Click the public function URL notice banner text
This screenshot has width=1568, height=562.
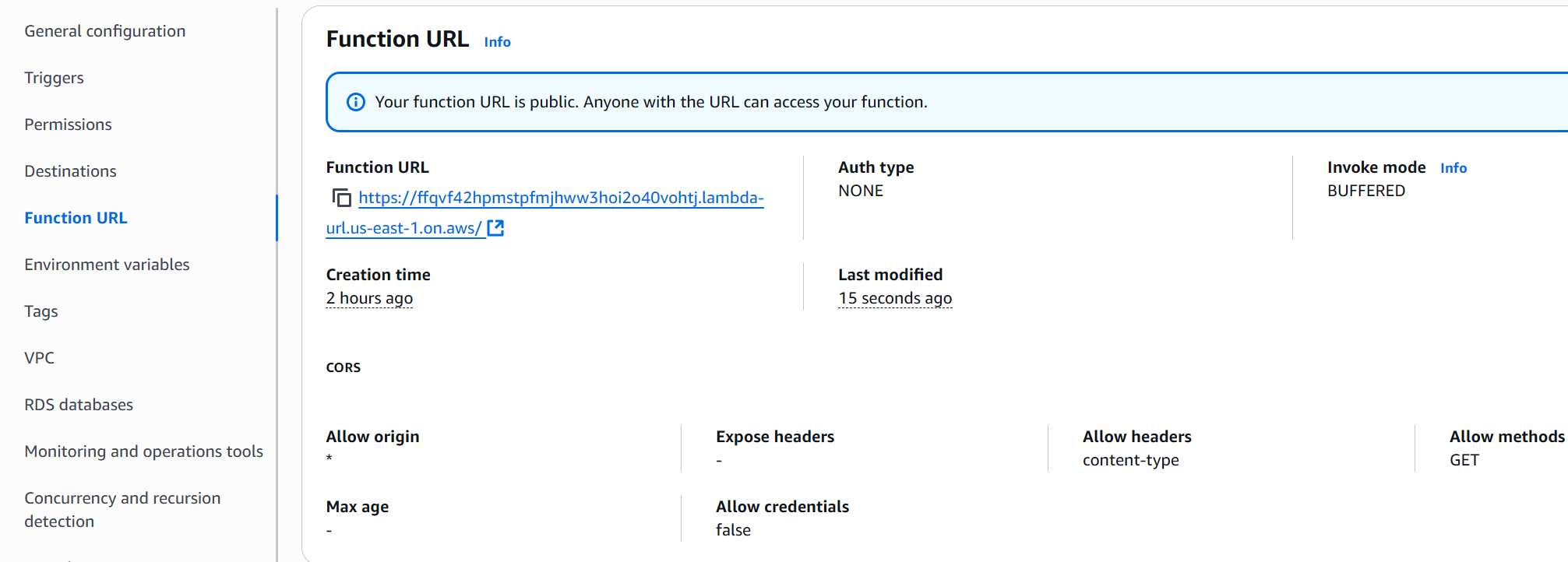(650, 102)
